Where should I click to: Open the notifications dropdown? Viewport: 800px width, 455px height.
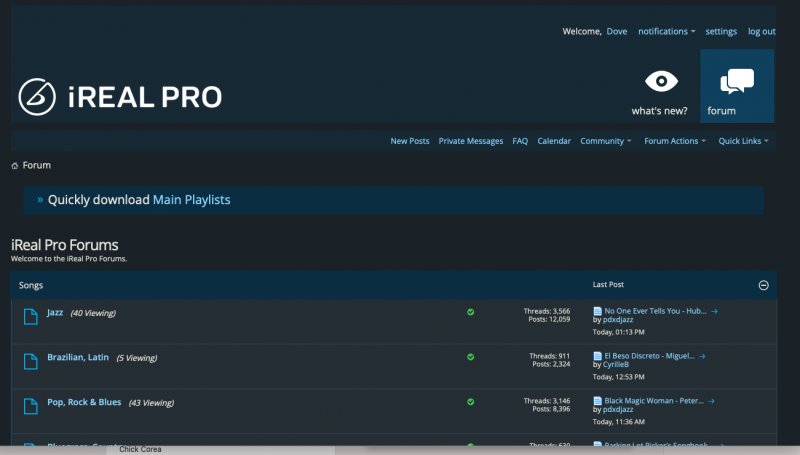pos(666,32)
